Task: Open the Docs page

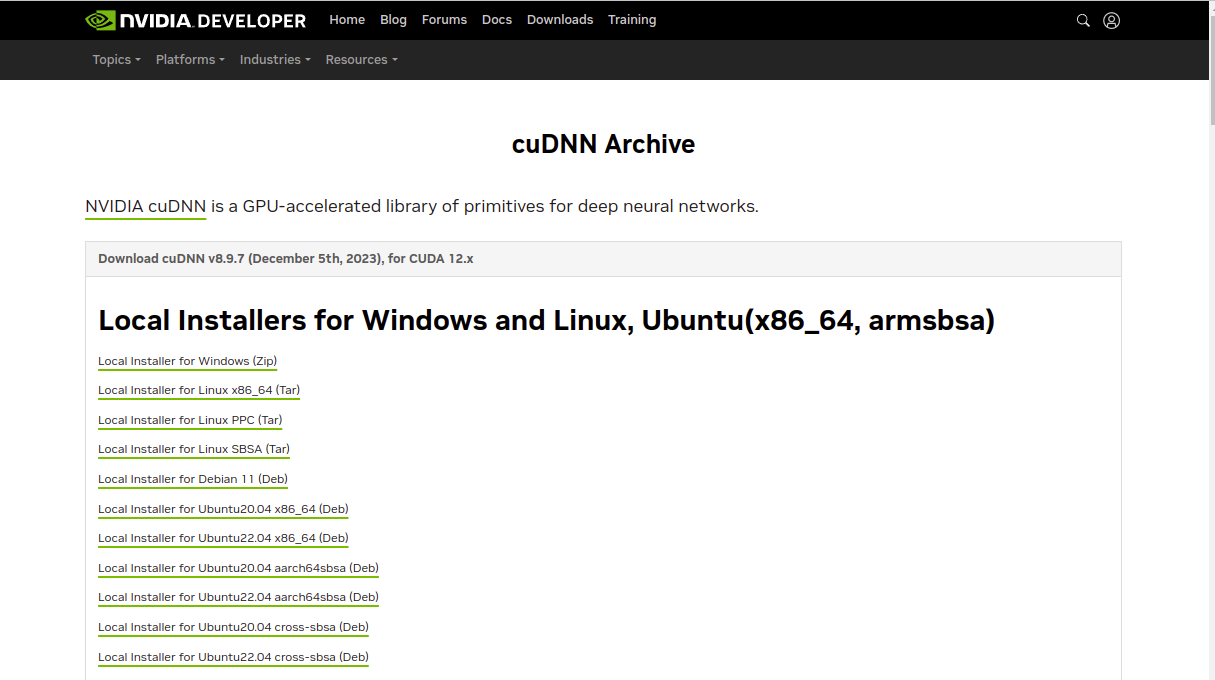Action: pos(497,20)
